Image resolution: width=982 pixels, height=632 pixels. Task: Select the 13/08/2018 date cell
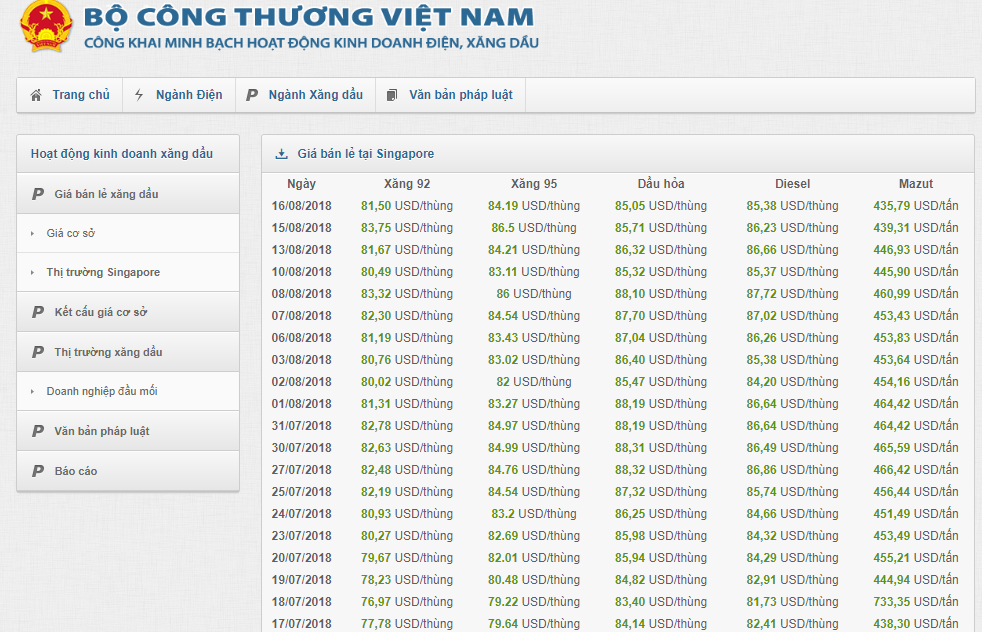tap(301, 250)
